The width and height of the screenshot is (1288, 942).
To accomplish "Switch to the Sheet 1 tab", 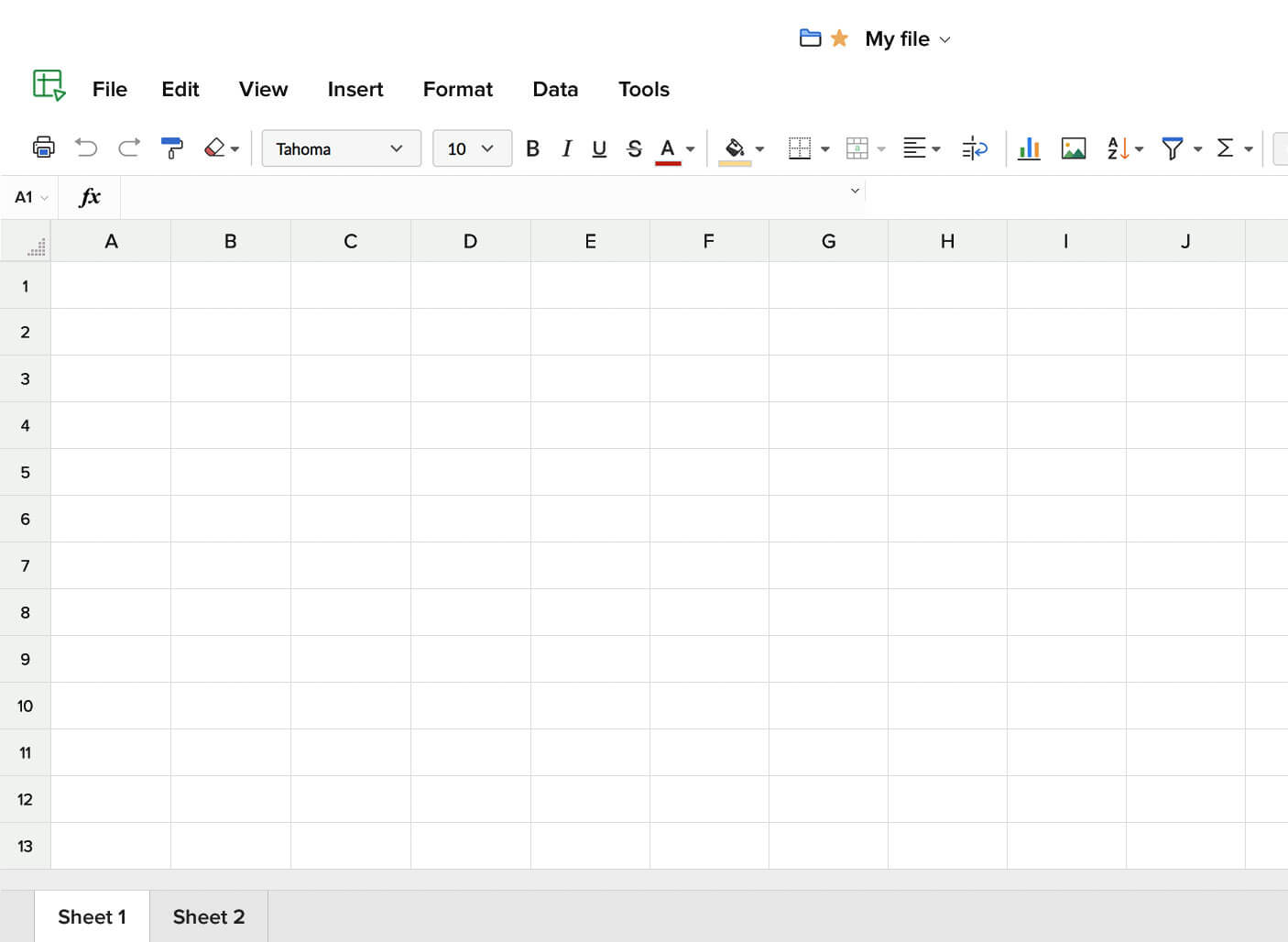I will click(92, 916).
